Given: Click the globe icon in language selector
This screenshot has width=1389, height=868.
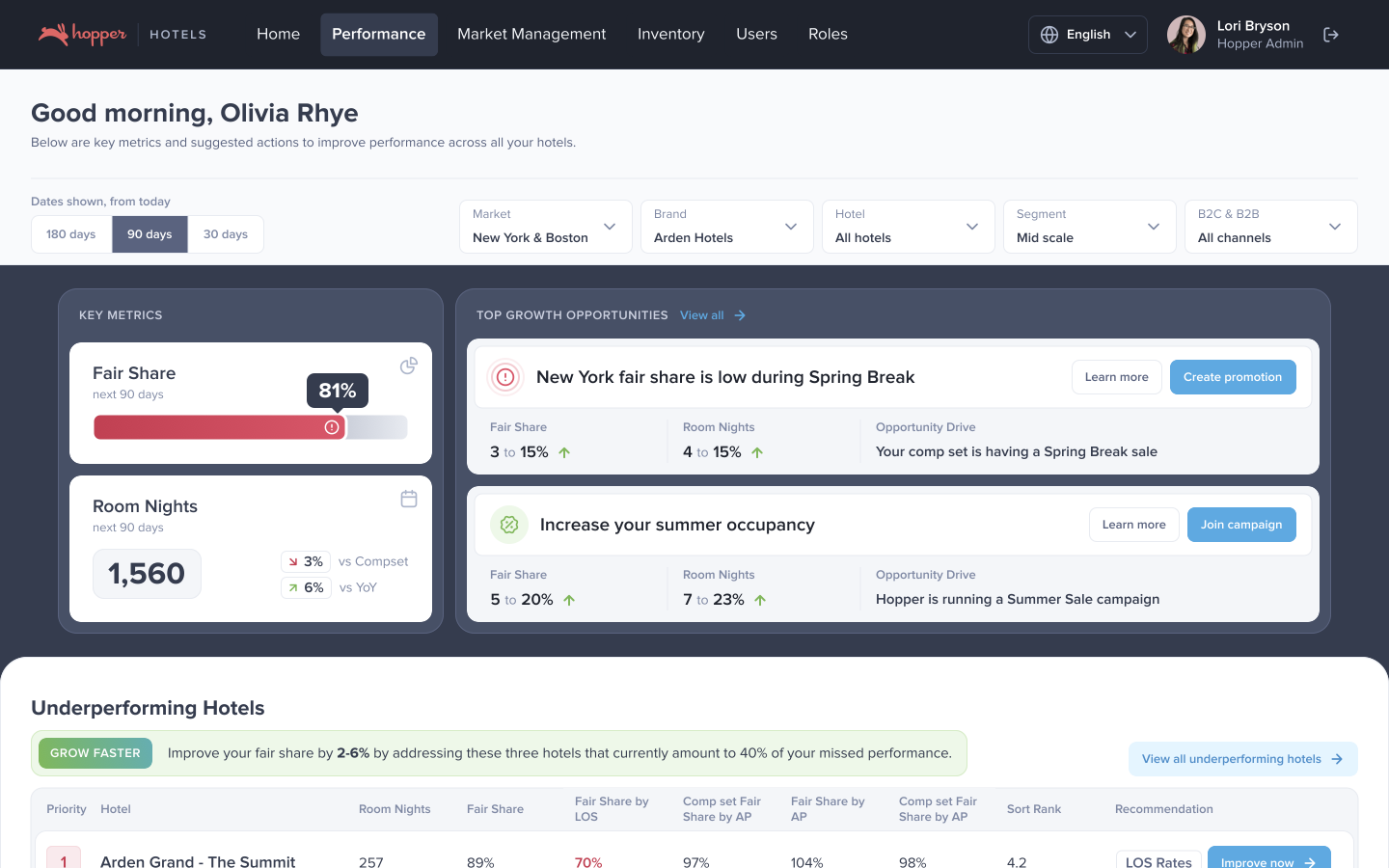Looking at the screenshot, I should (x=1049, y=35).
